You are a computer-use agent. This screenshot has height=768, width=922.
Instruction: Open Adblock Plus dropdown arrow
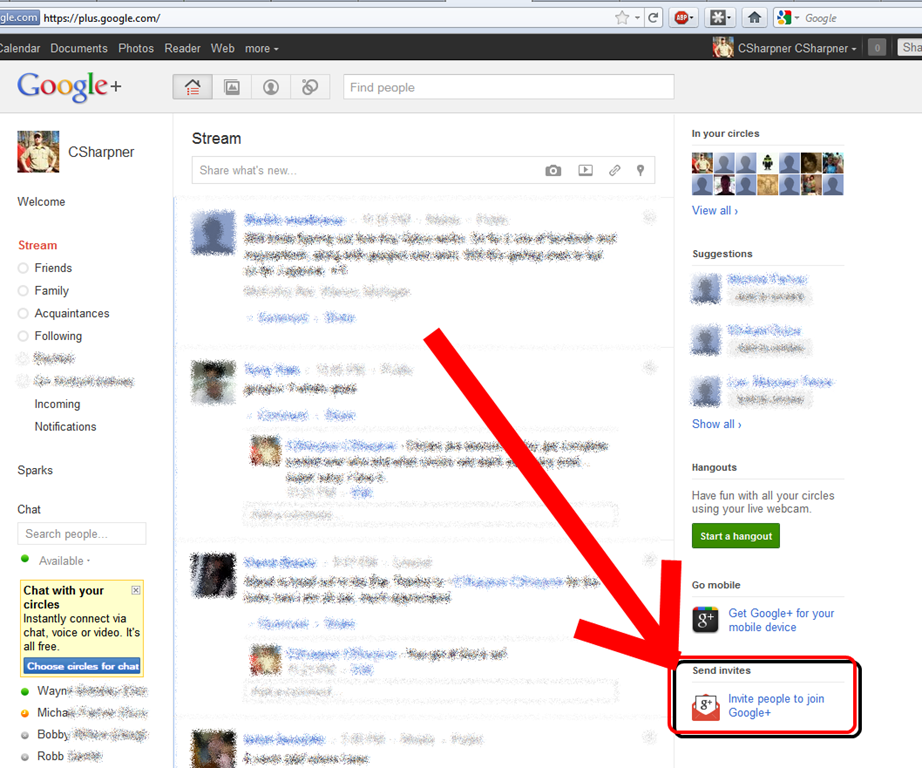point(692,18)
